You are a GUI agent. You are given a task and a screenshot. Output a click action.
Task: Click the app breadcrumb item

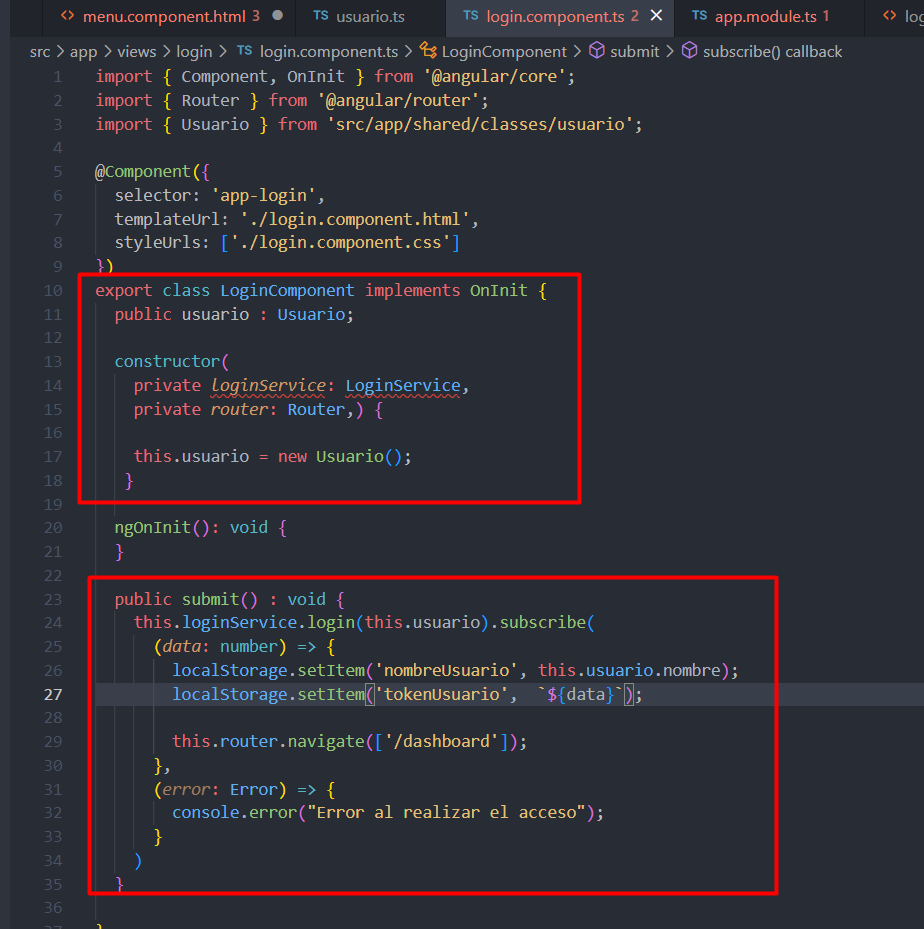point(84,51)
